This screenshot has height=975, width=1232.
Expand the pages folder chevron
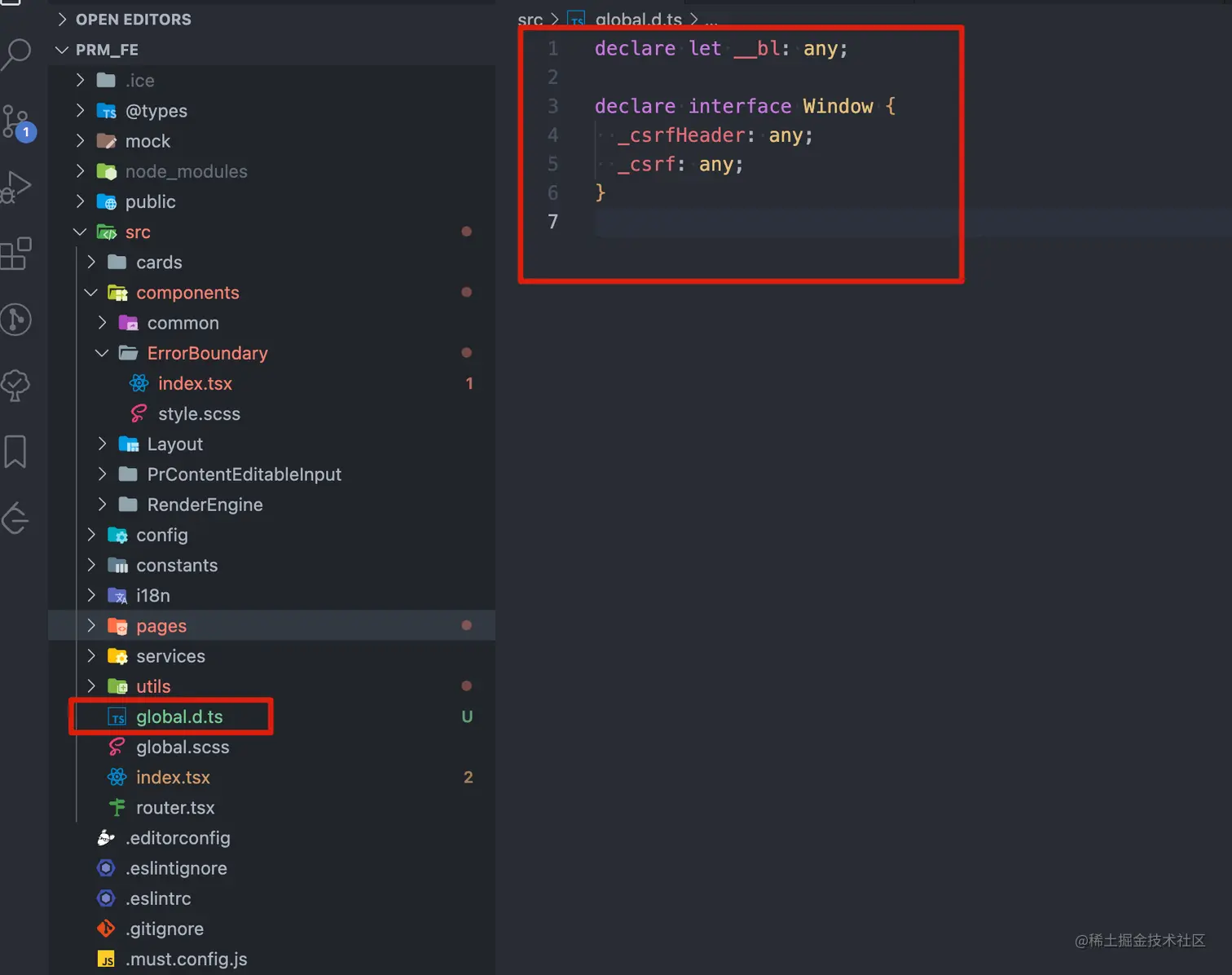[91, 625]
